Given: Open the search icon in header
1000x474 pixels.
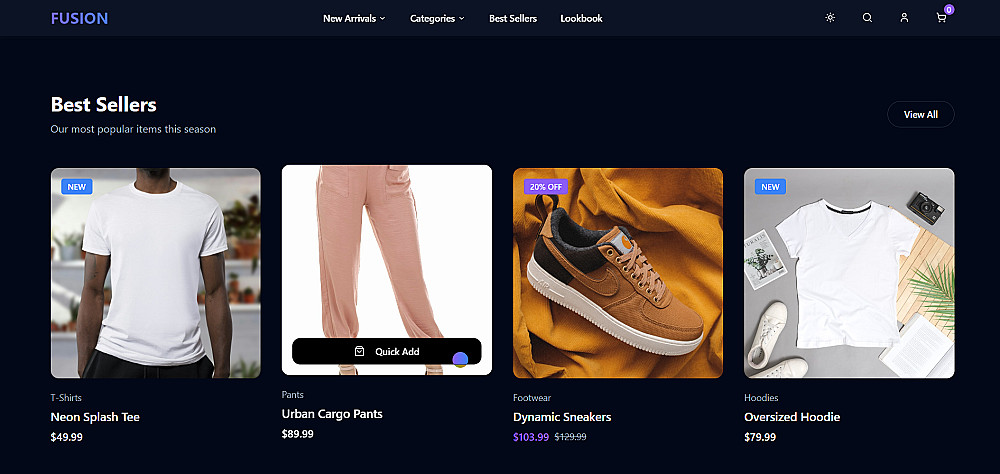Looking at the screenshot, I should 867,18.
